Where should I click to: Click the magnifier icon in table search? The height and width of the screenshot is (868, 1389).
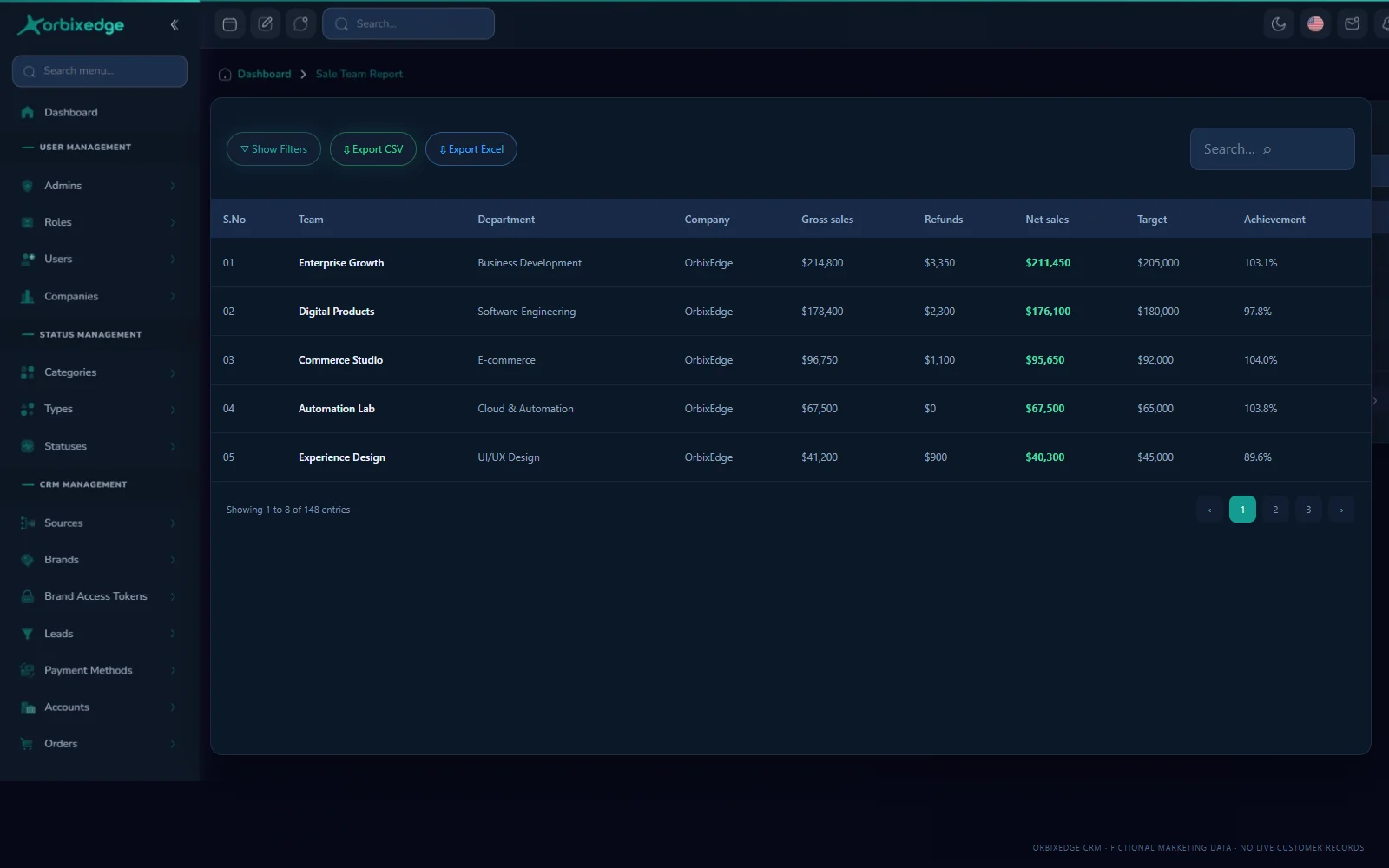click(x=1267, y=150)
